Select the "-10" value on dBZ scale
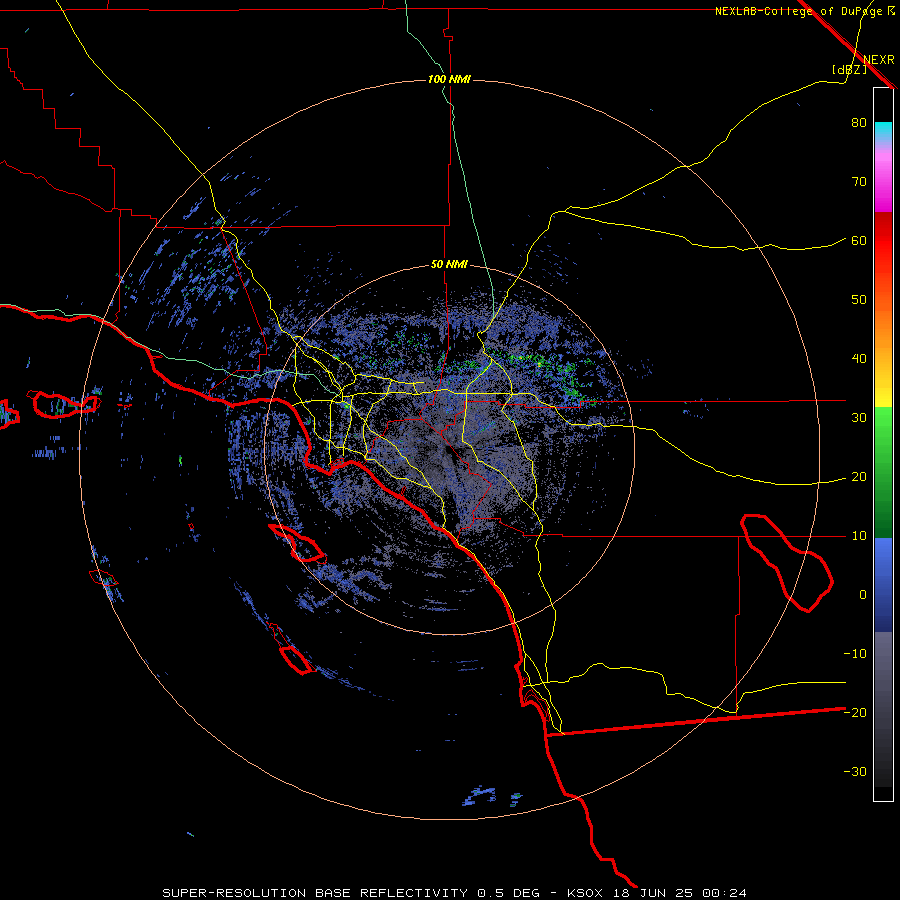 click(855, 654)
